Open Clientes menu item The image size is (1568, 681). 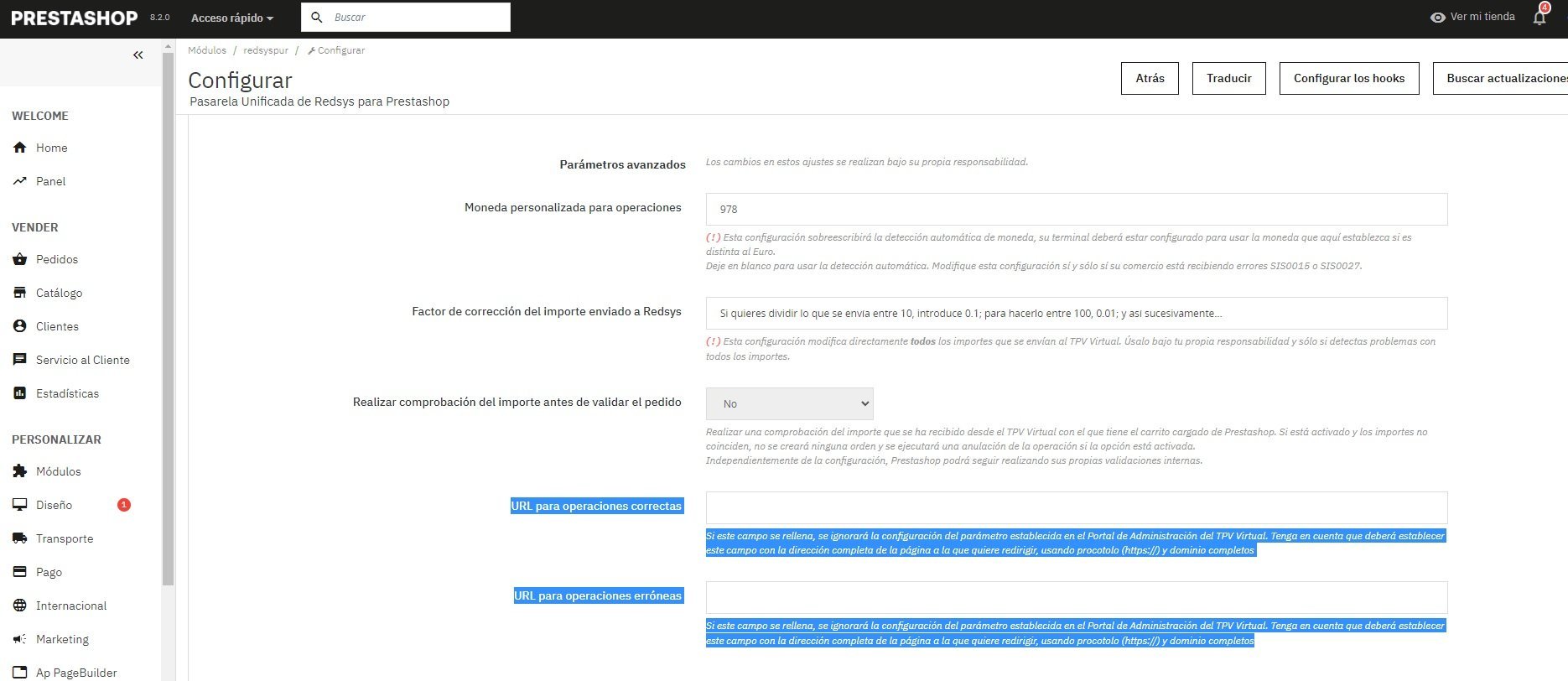[57, 326]
